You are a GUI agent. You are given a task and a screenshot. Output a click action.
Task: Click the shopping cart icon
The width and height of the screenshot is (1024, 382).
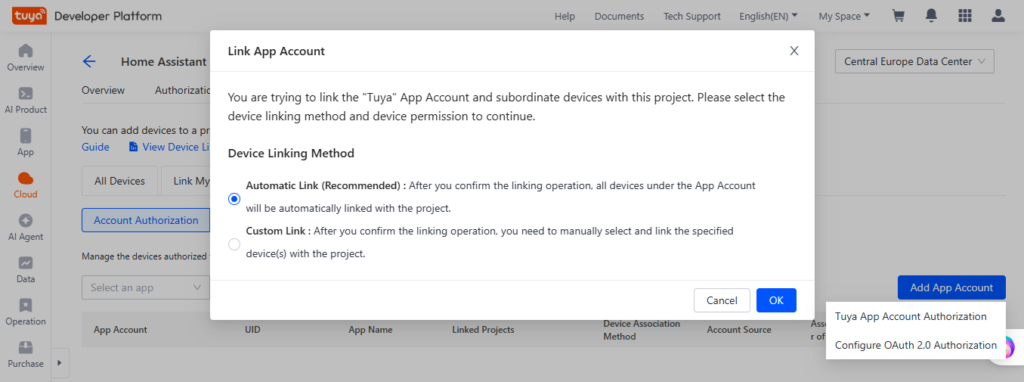[899, 16]
